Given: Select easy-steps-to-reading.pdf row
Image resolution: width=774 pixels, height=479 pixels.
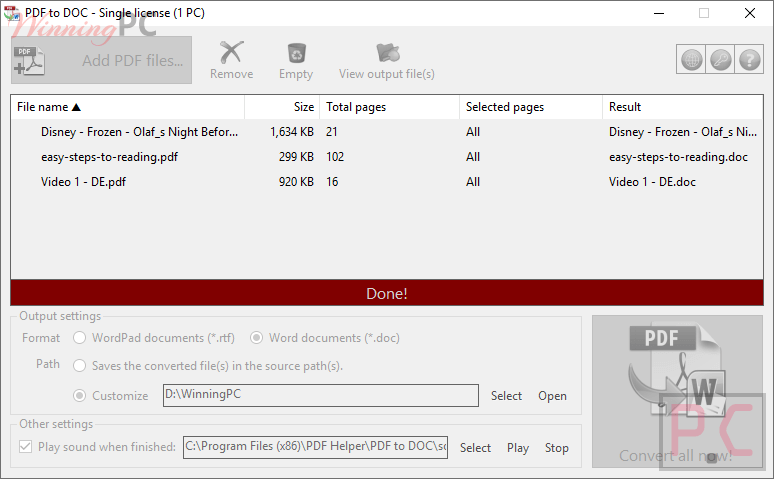Looking at the screenshot, I should pyautogui.click(x=387, y=157).
